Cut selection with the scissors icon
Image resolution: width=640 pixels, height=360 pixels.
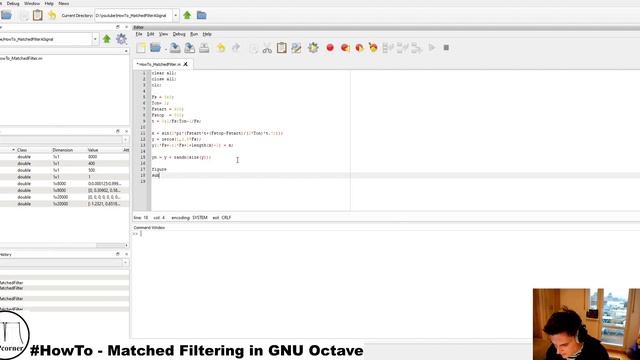tap(267, 48)
